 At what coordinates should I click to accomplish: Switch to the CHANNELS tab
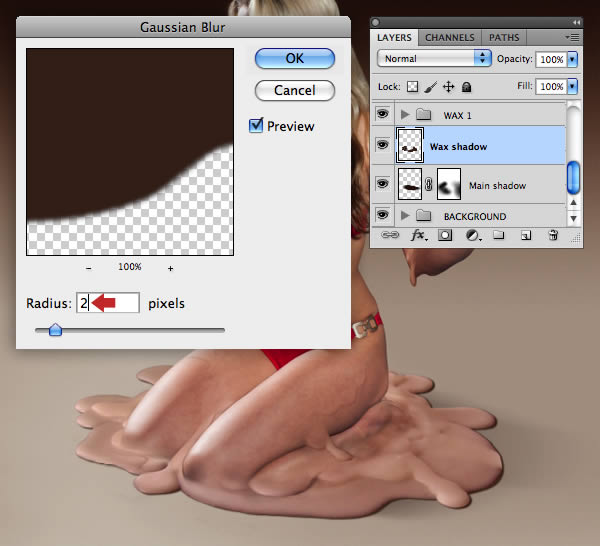point(450,37)
